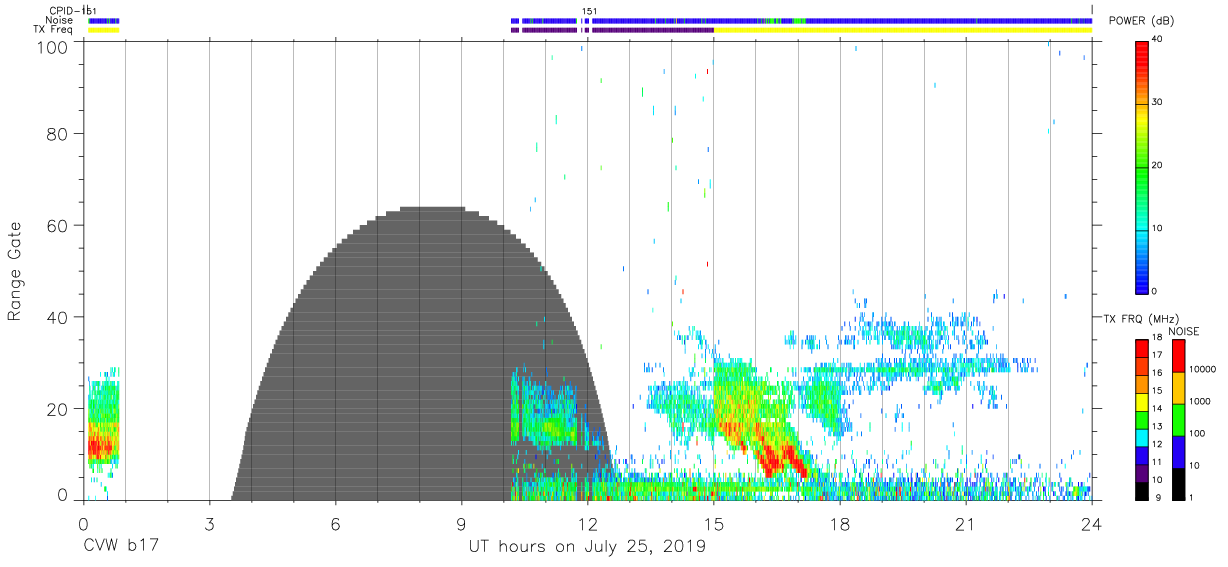Click the 30 label on power colorbar
1228x567 pixels.
[x=1158, y=102]
